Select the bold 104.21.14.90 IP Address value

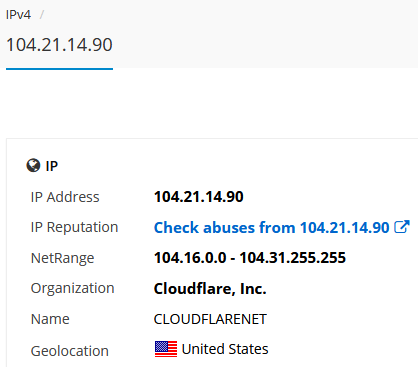point(199,197)
